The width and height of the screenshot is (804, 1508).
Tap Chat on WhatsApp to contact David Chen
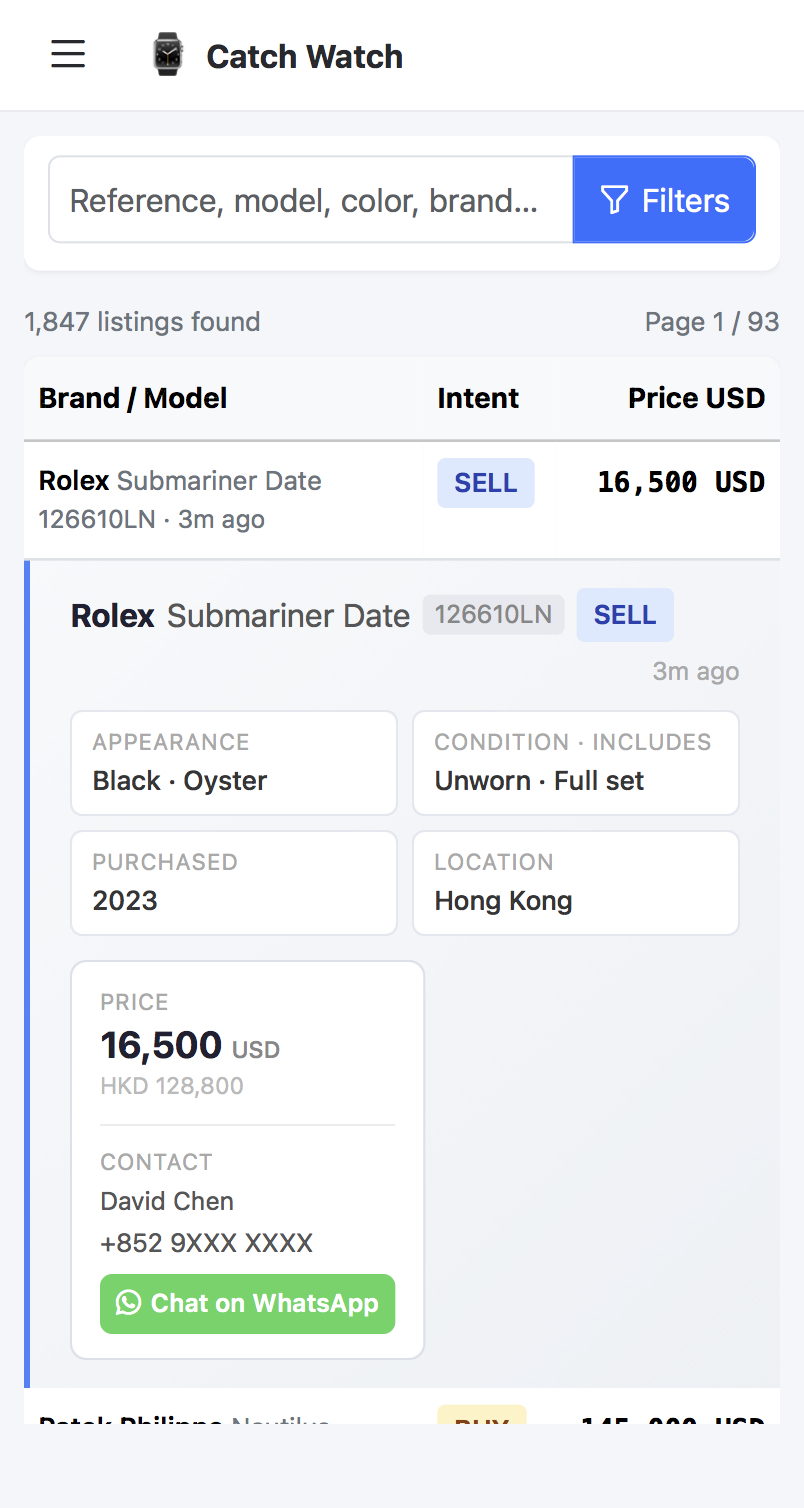click(x=247, y=1303)
